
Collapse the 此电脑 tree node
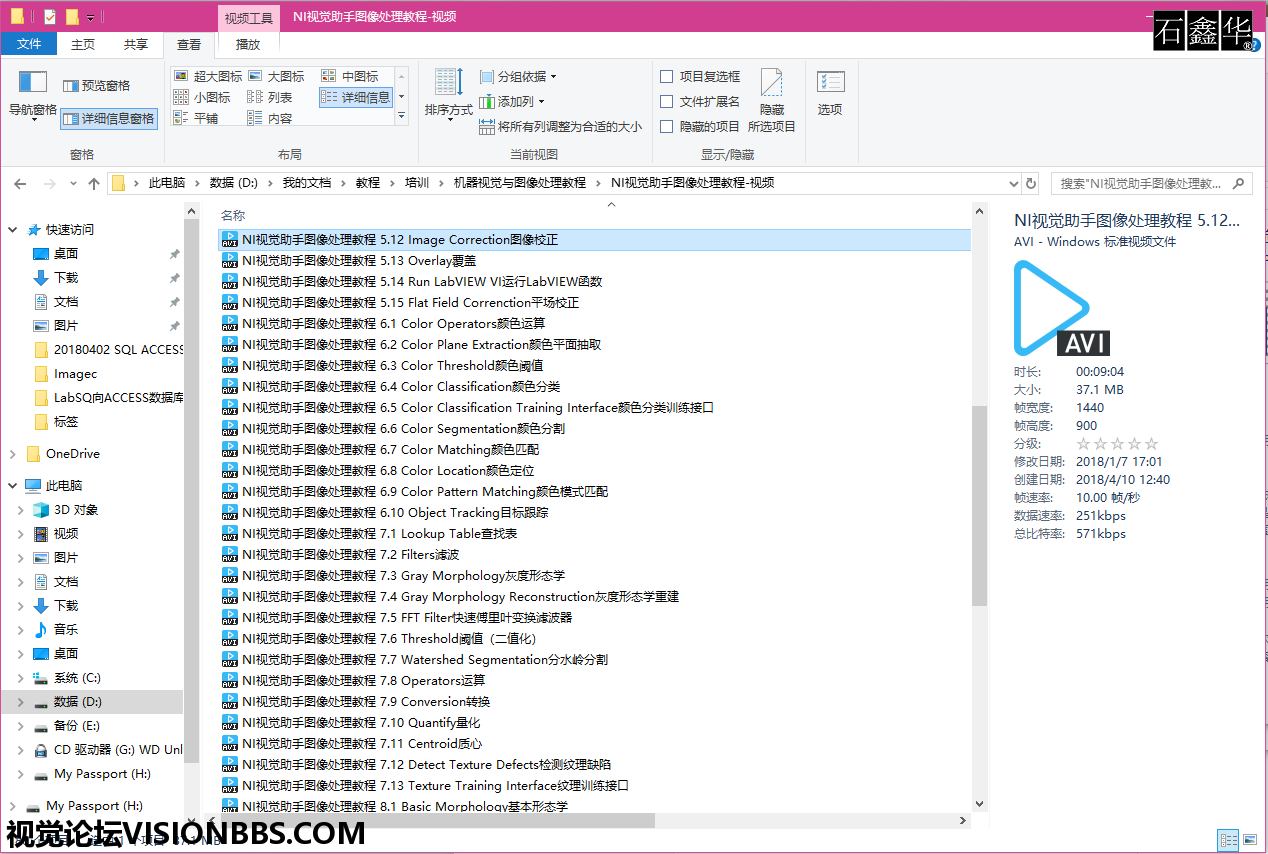tap(13, 486)
